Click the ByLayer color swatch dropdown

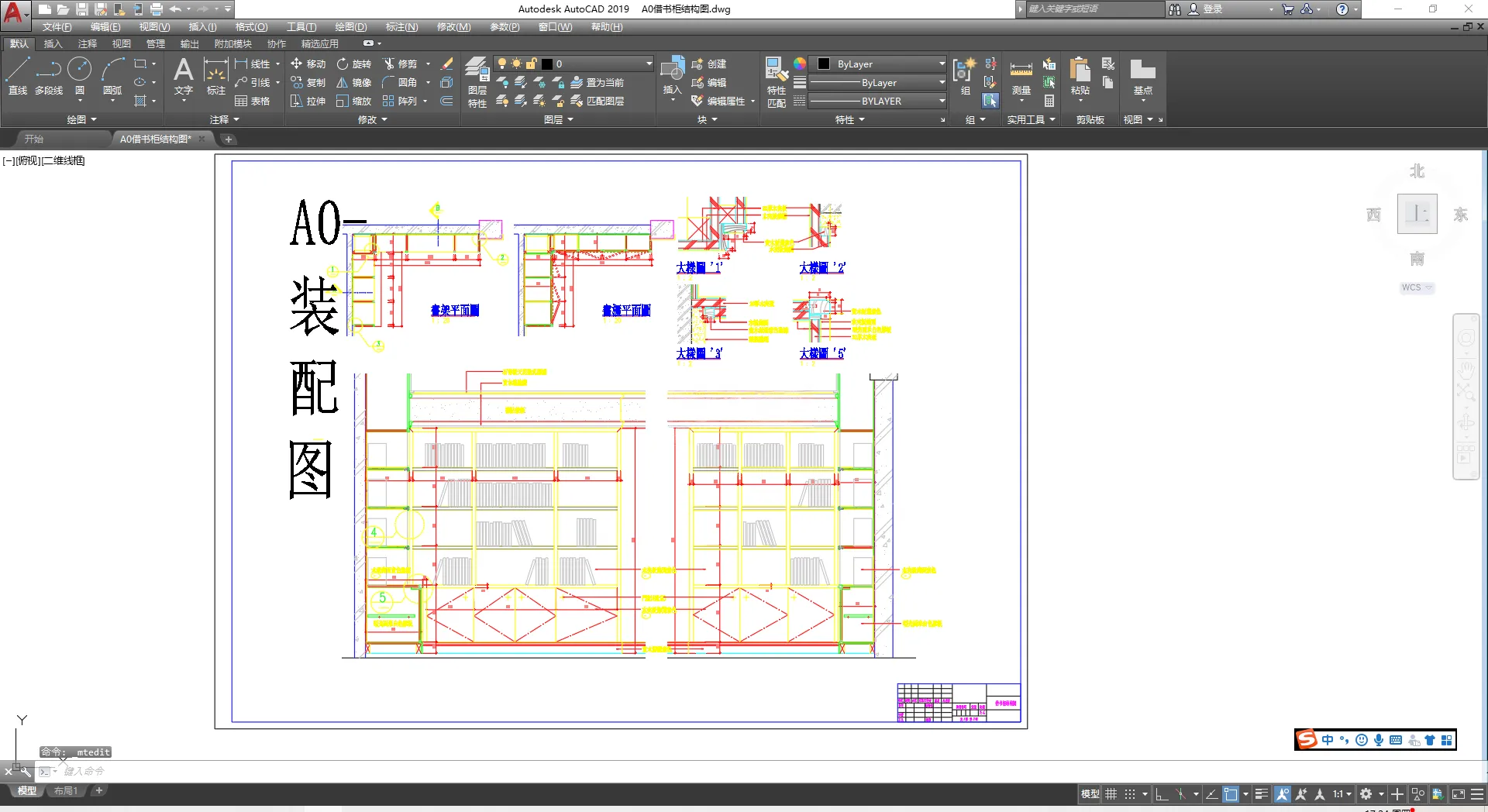tap(881, 64)
